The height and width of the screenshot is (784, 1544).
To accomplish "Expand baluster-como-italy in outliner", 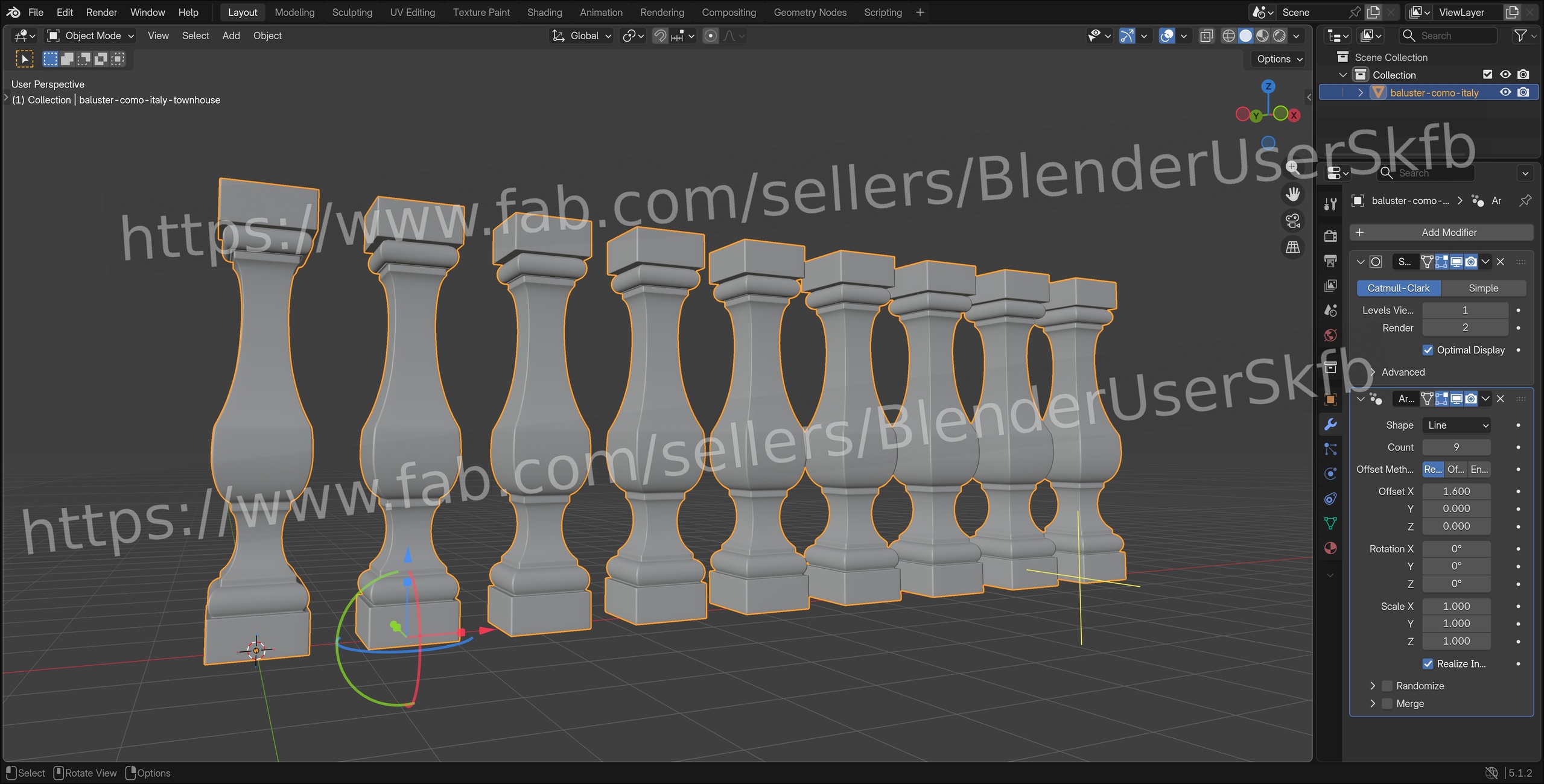I will click(1360, 92).
